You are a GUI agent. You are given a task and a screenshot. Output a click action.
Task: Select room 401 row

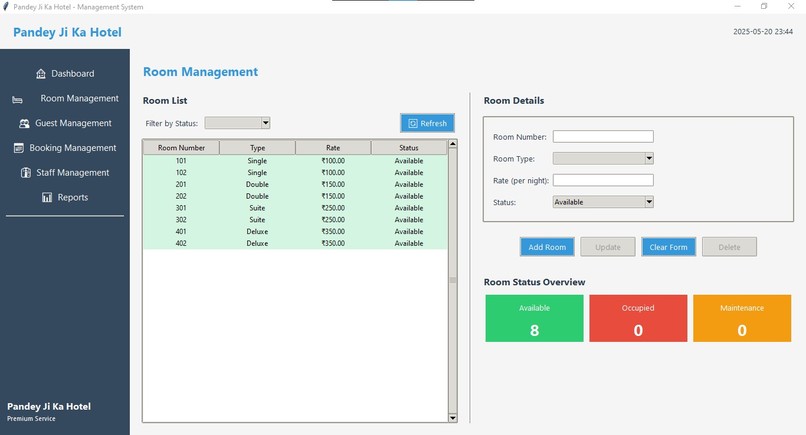tap(295, 232)
